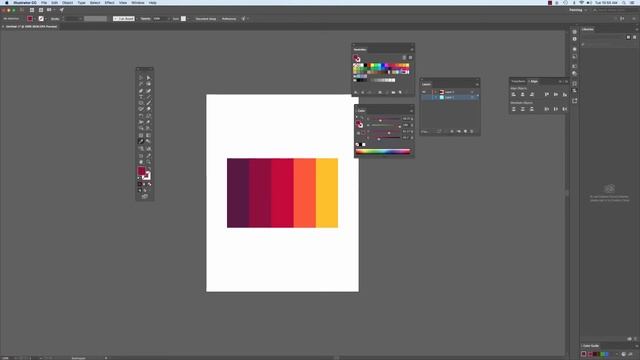Open the Layers panel flyout menu
The height and width of the screenshot is (360, 640).
(477, 84)
